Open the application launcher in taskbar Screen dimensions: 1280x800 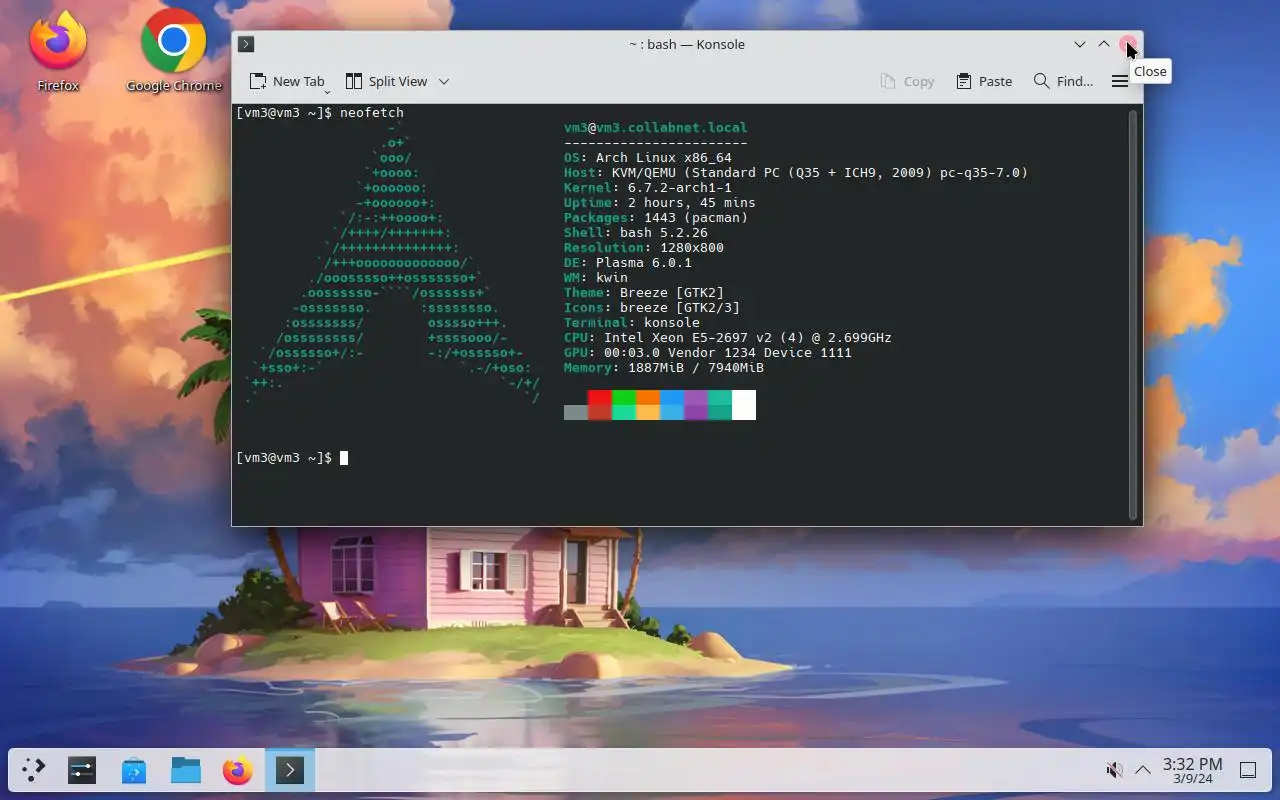point(34,770)
